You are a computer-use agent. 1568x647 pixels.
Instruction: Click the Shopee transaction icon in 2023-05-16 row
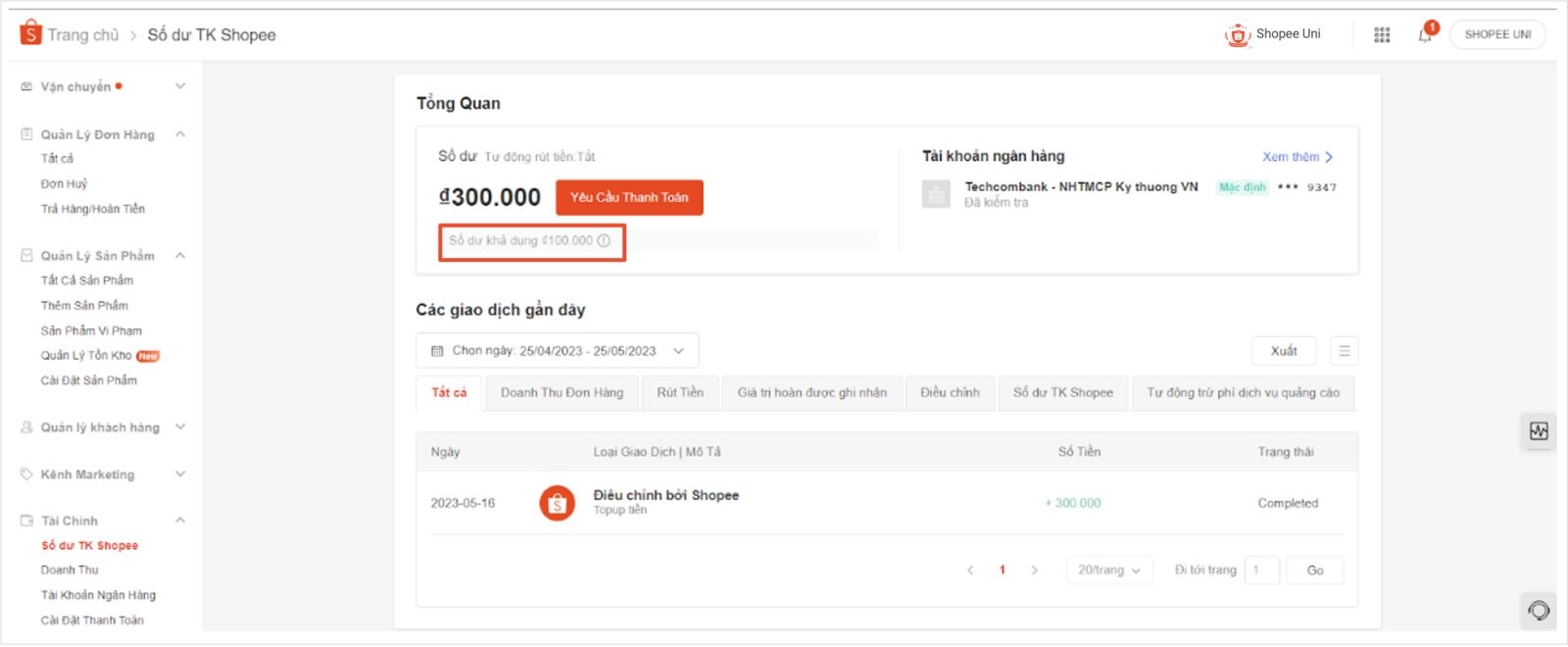(557, 503)
